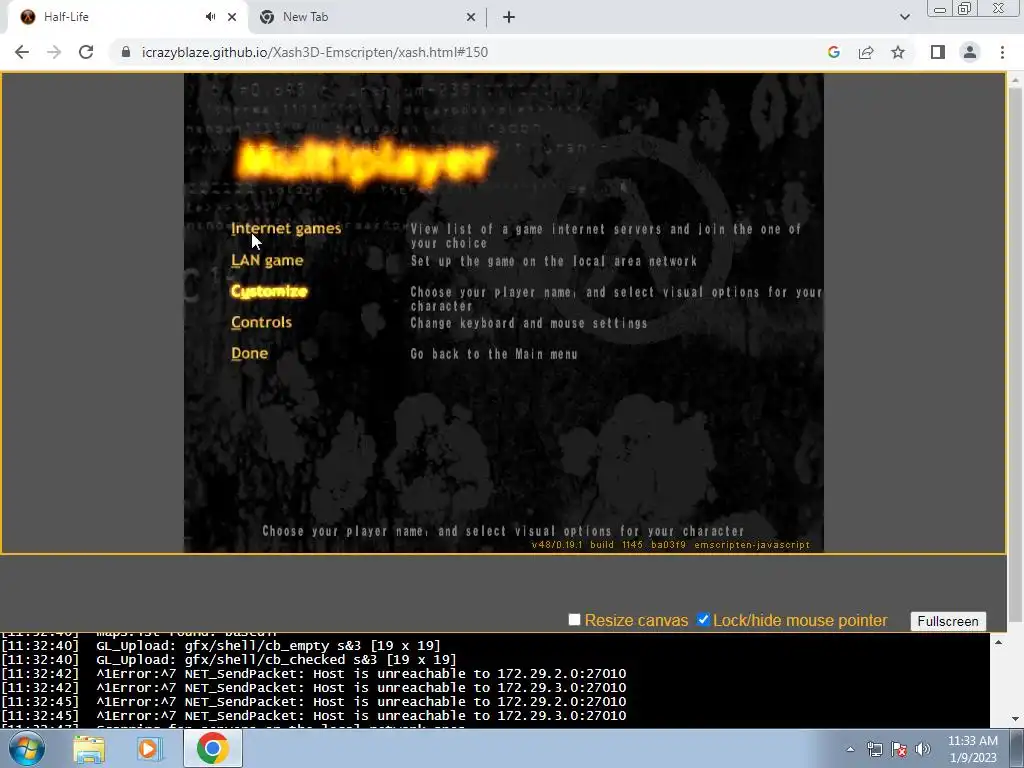1024x768 pixels.
Task: Mute the Half-Life tab audio
Action: pos(210,17)
